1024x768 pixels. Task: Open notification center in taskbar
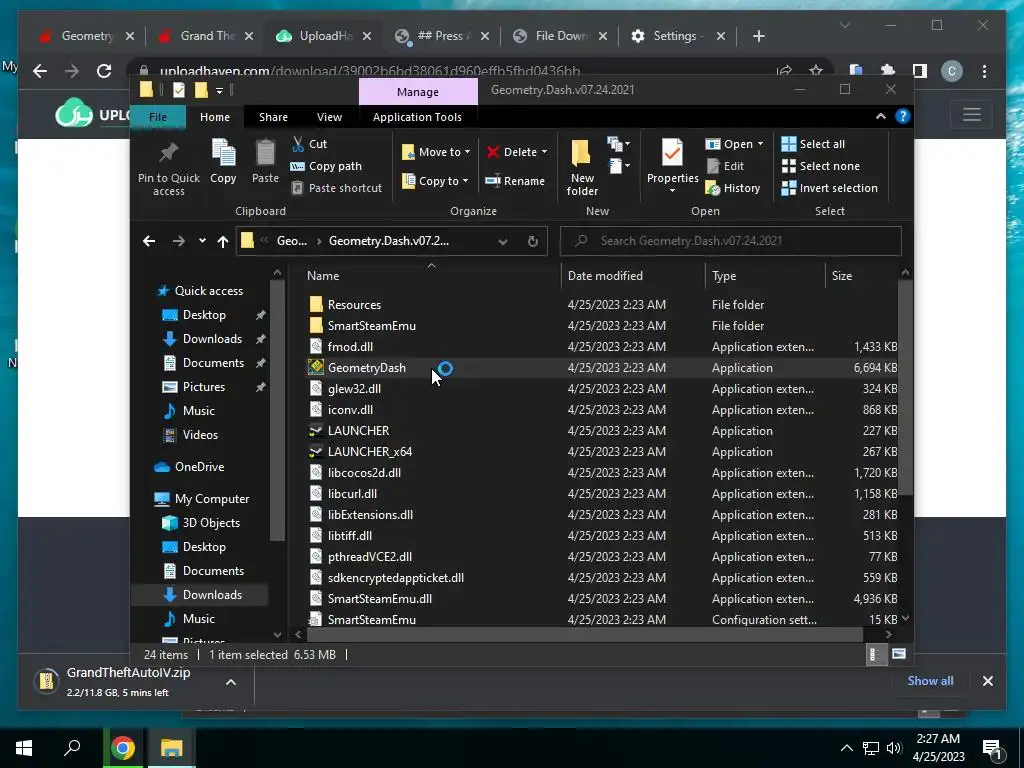point(993,749)
